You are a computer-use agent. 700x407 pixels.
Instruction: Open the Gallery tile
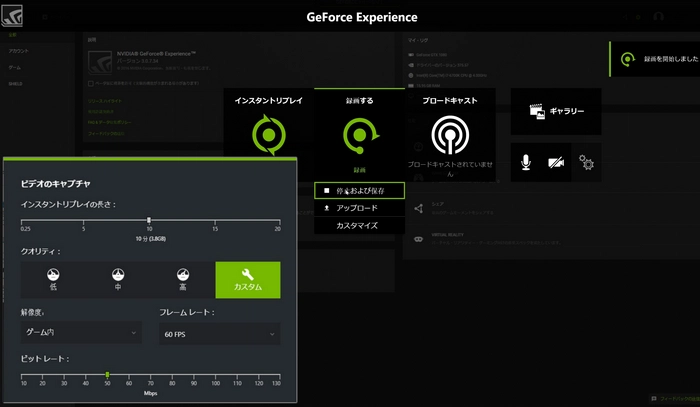555,111
